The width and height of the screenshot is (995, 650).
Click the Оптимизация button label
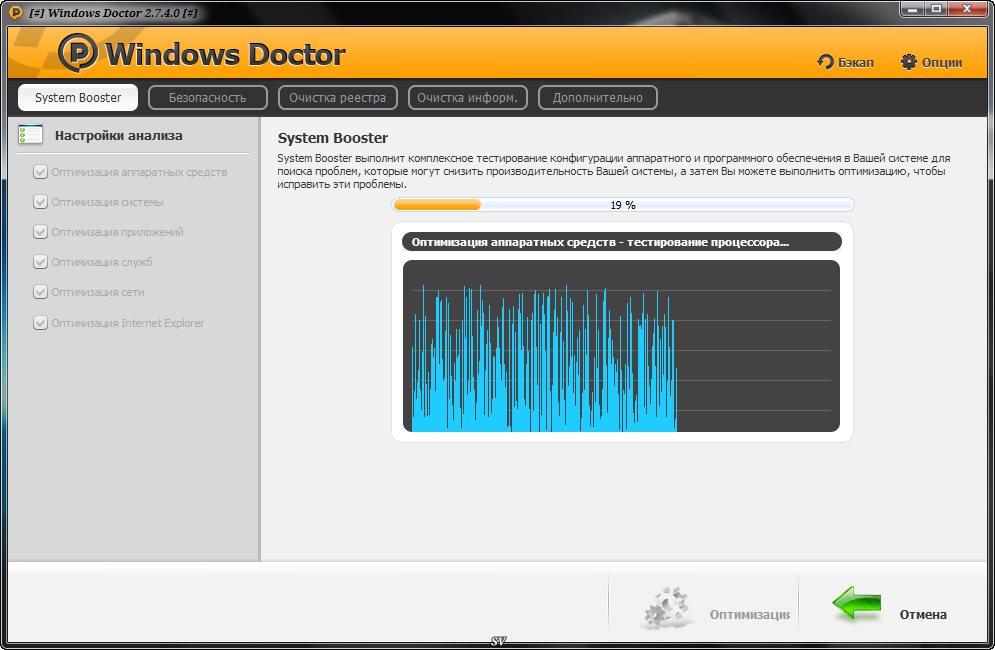pyautogui.click(x=749, y=614)
